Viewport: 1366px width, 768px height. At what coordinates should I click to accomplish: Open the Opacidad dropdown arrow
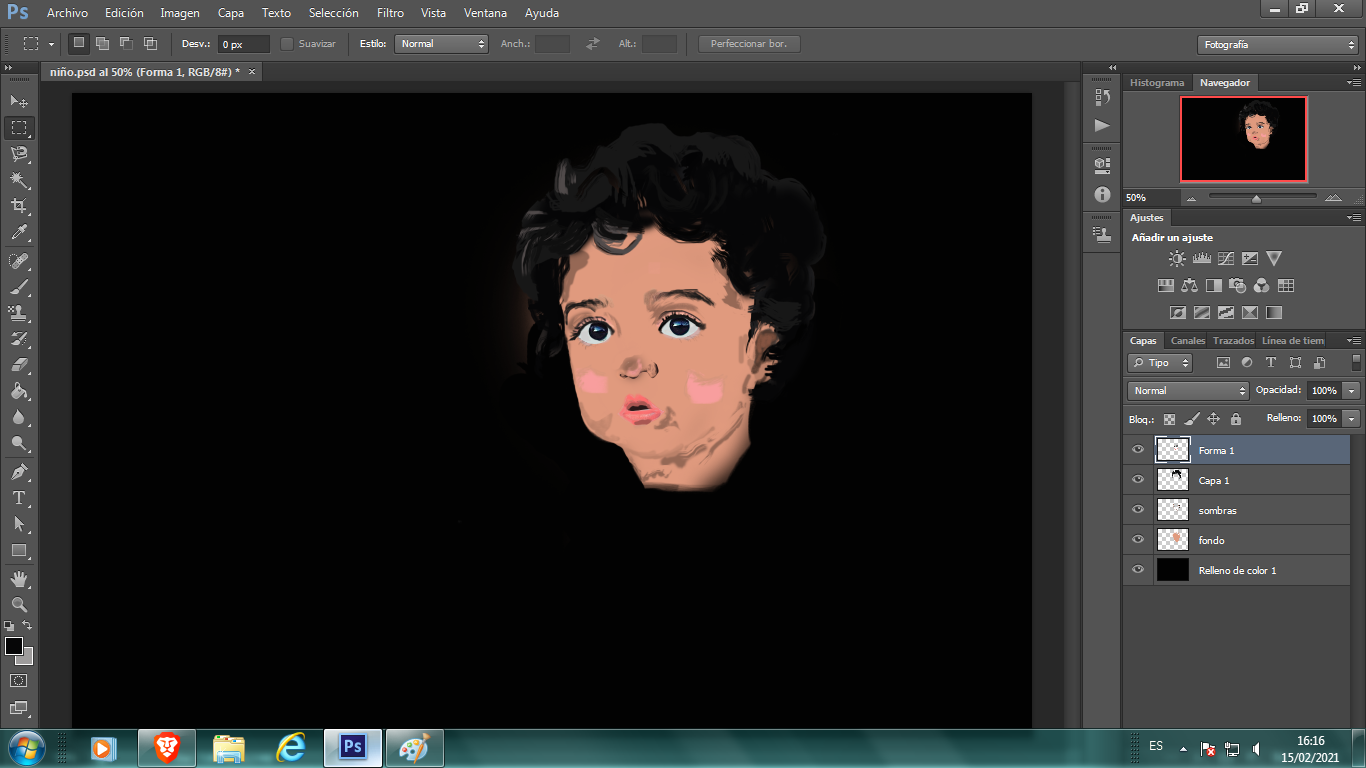1352,391
